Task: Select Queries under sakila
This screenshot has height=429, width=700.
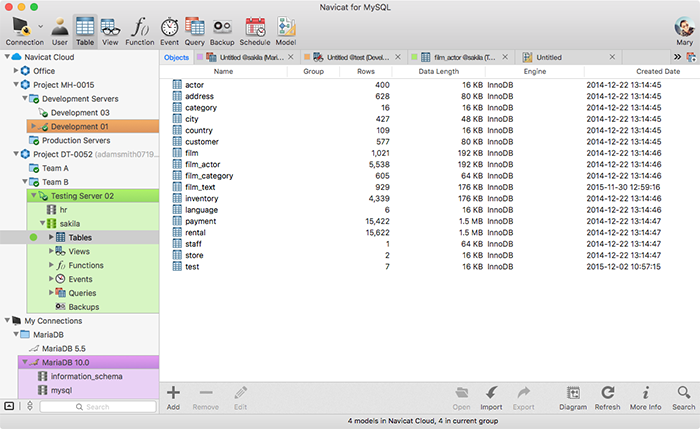Action: pos(82,293)
